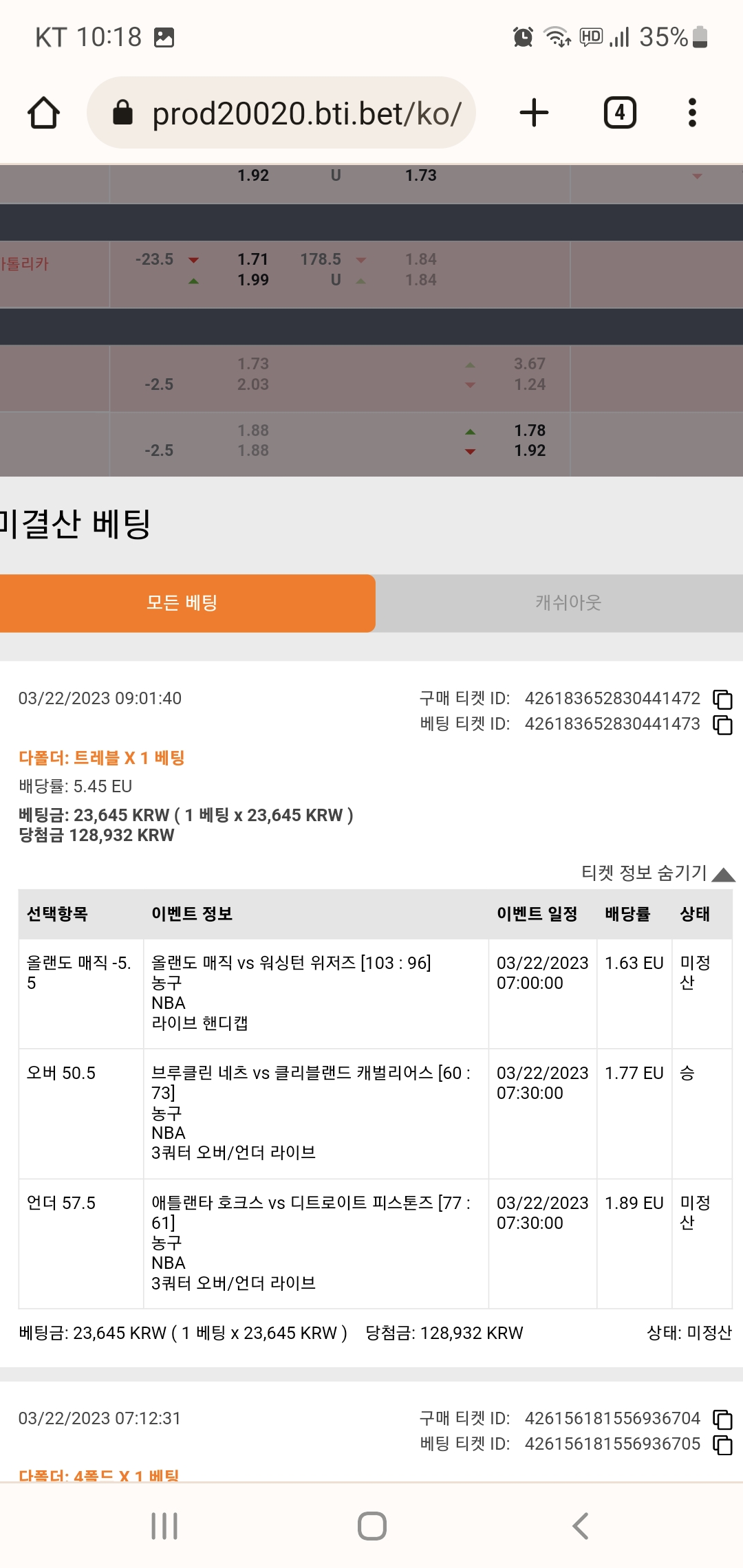Image resolution: width=743 pixels, height=1568 pixels.
Task: Open Android recent apps button
Action: click(x=164, y=1526)
